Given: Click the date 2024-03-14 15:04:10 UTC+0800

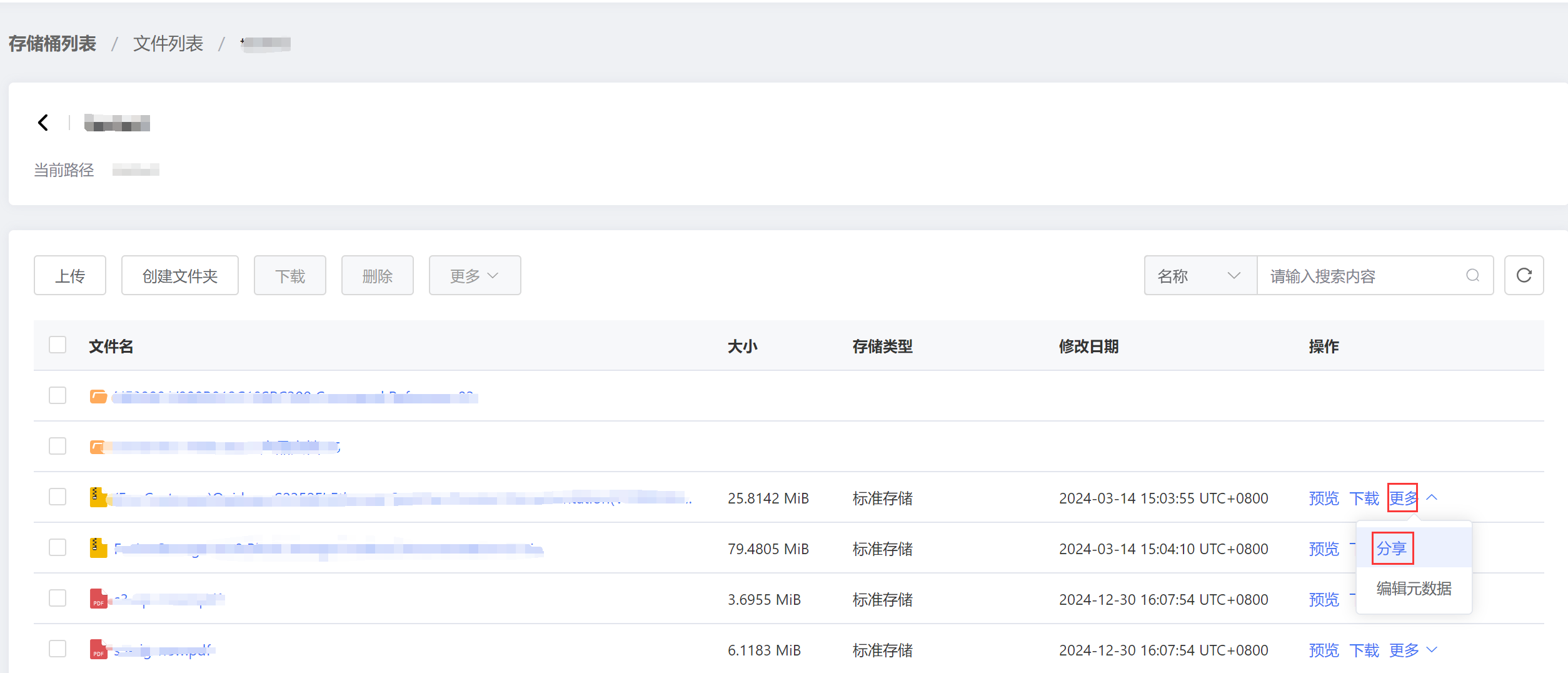Looking at the screenshot, I should (x=1163, y=549).
